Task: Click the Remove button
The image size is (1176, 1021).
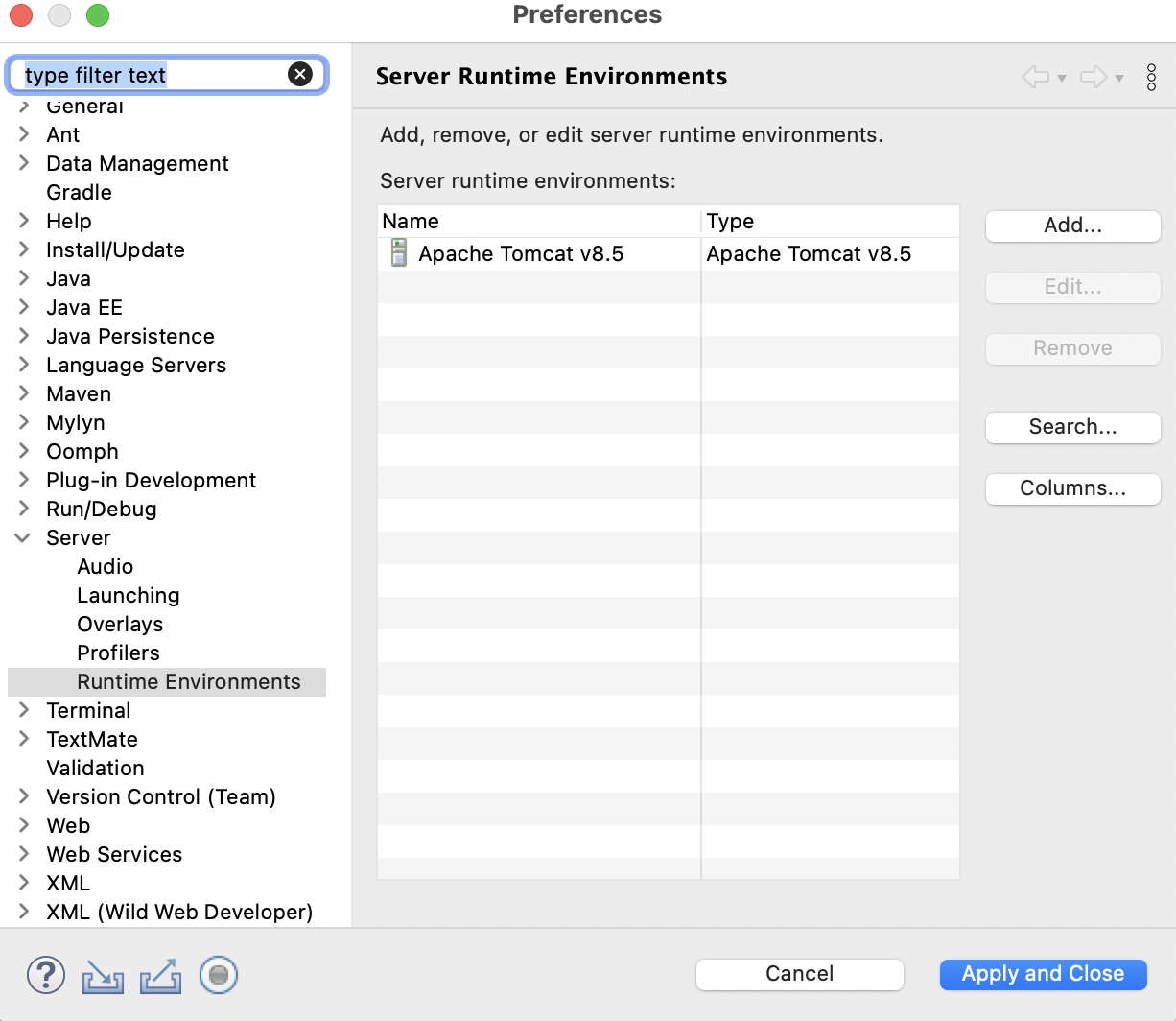Action: 1072,348
